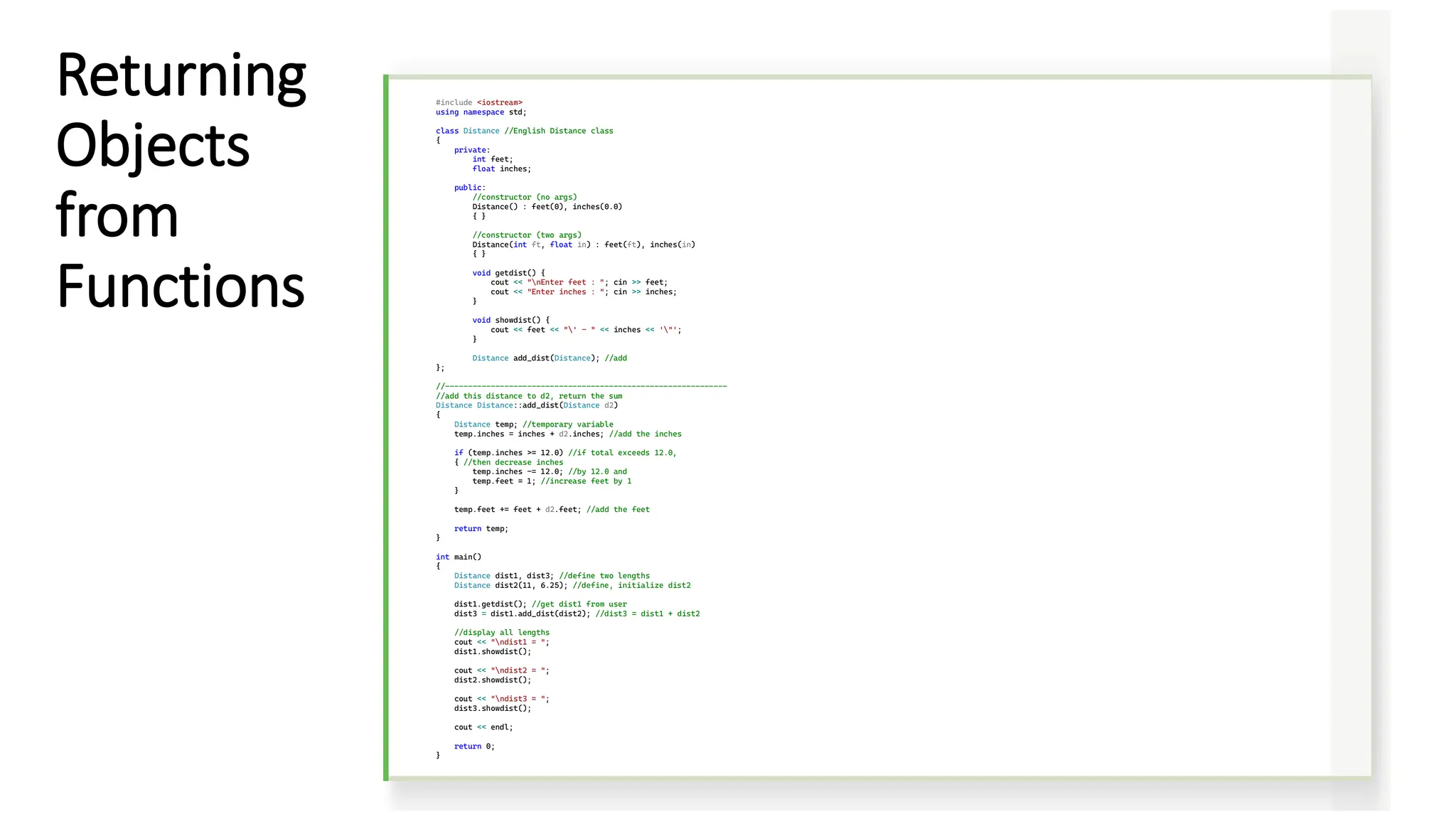
Task: Click the "class Distance //English Distance class" line
Action: pyautogui.click(x=525, y=131)
